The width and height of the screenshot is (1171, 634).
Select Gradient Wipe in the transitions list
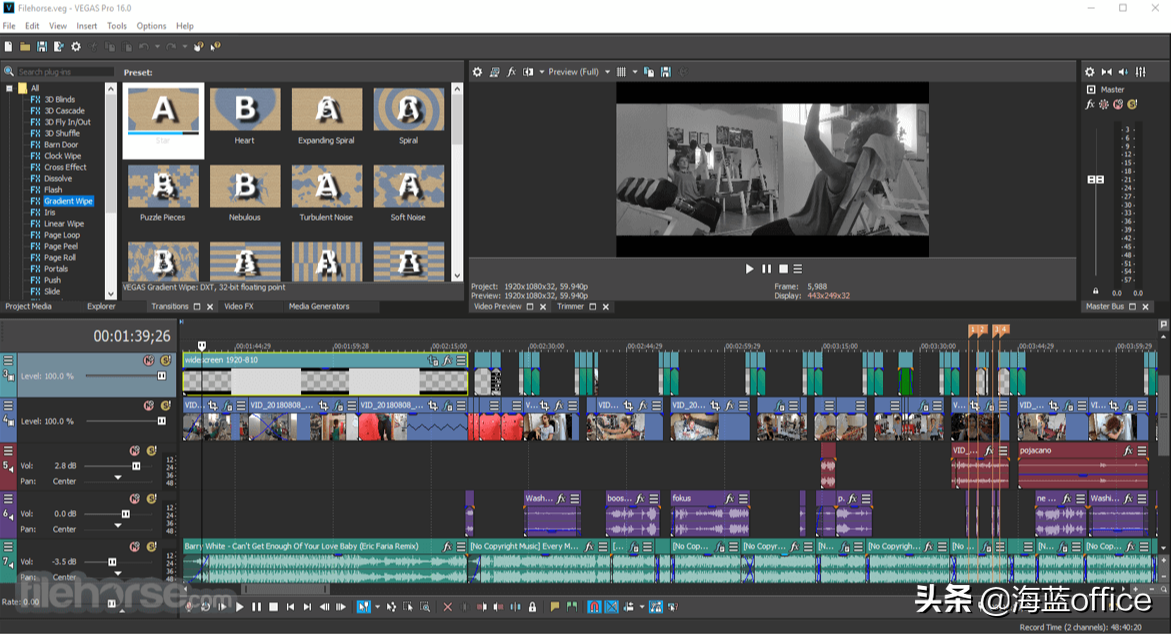[68, 201]
